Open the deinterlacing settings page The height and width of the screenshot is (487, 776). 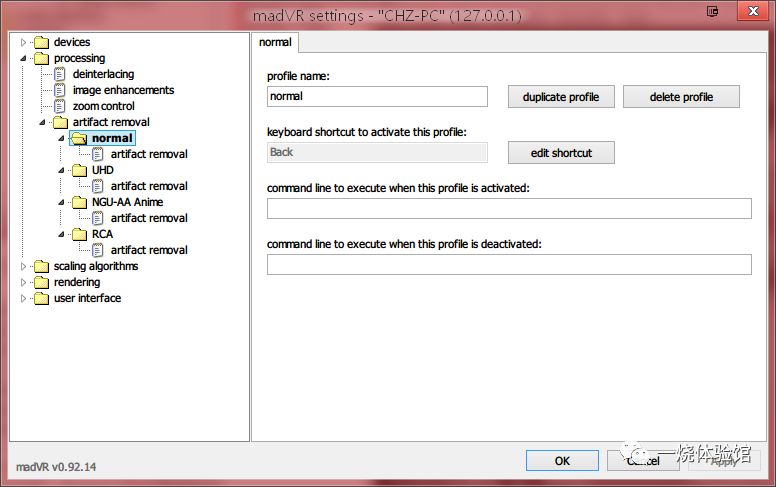click(x=103, y=74)
